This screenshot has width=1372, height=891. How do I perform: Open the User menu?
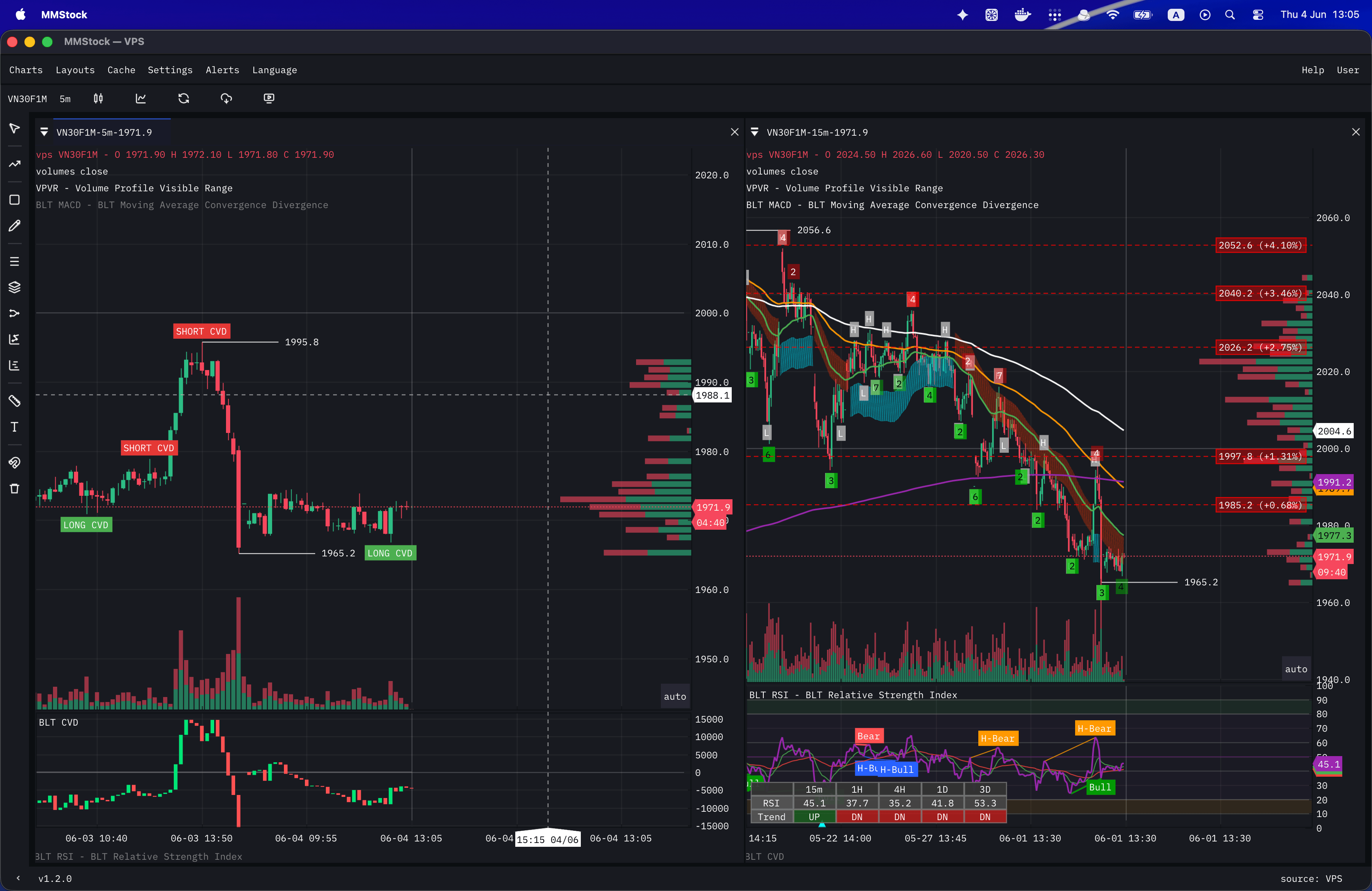[1348, 70]
